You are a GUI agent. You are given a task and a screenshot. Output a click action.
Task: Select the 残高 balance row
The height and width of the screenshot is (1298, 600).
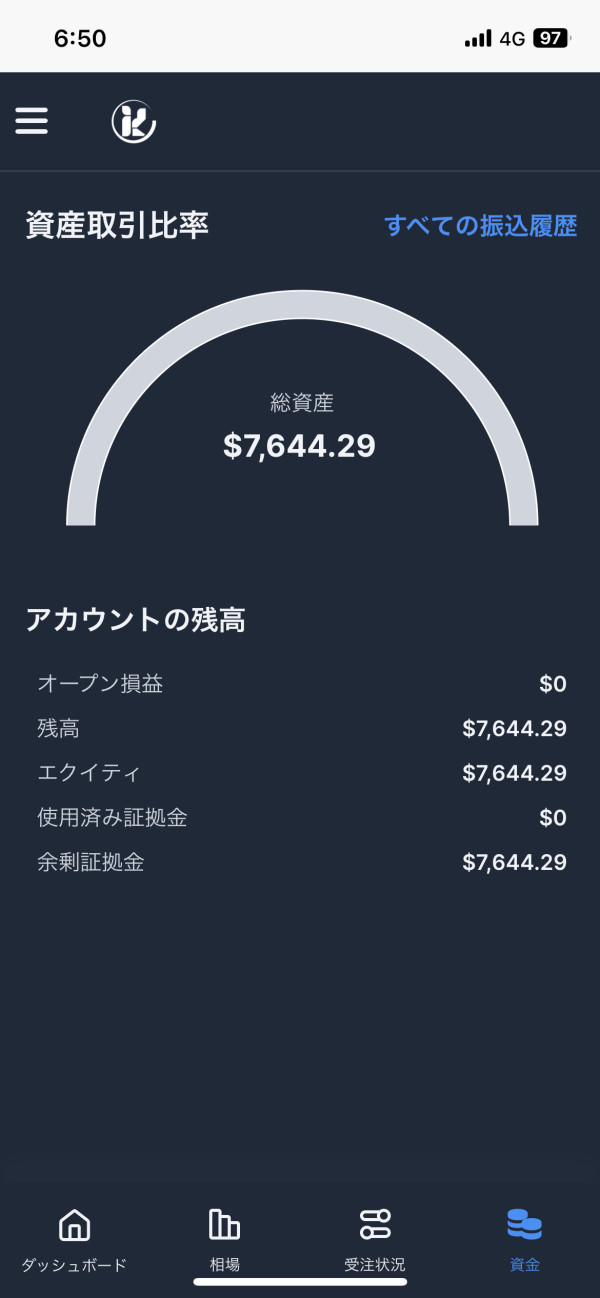click(300, 729)
